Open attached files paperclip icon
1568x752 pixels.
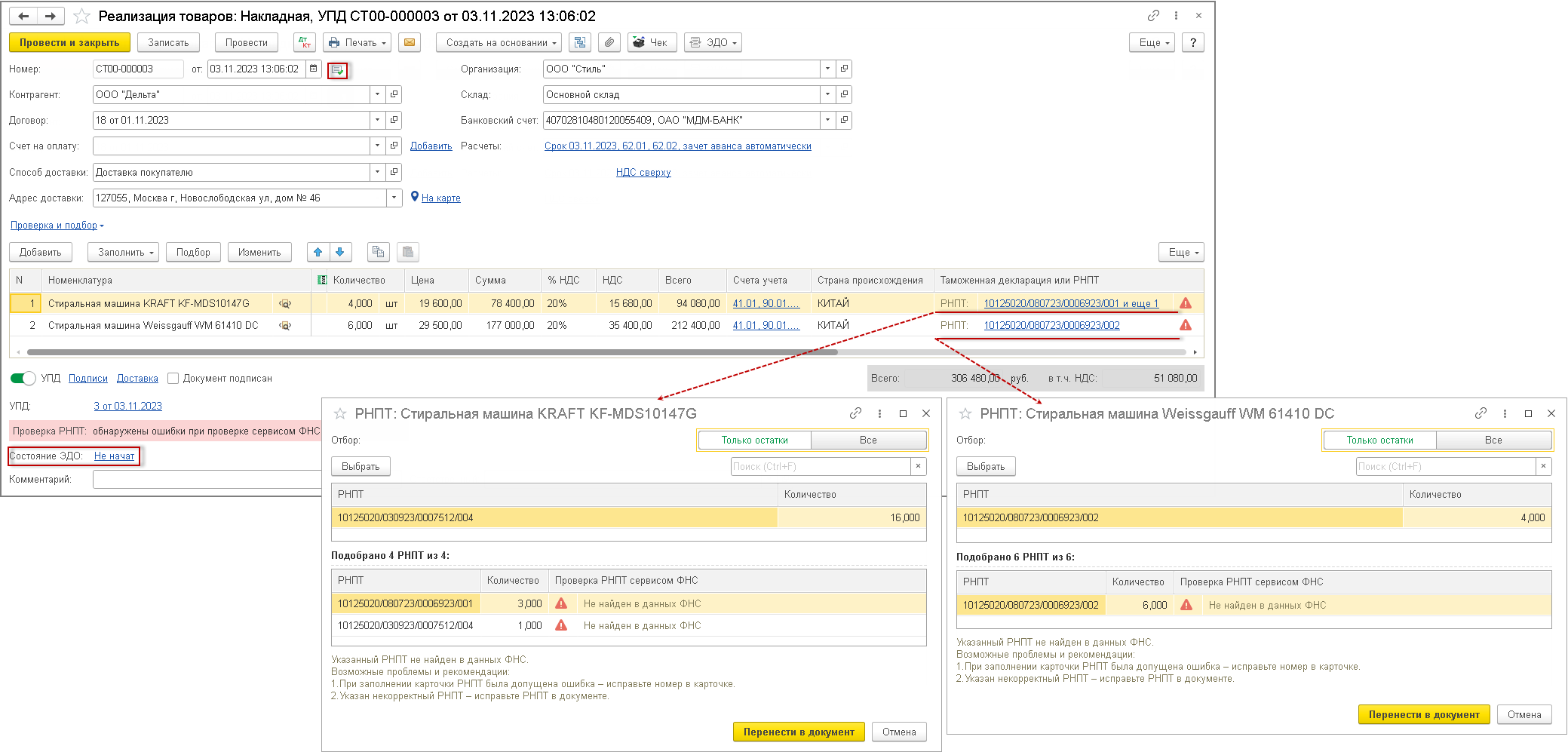pos(609,42)
